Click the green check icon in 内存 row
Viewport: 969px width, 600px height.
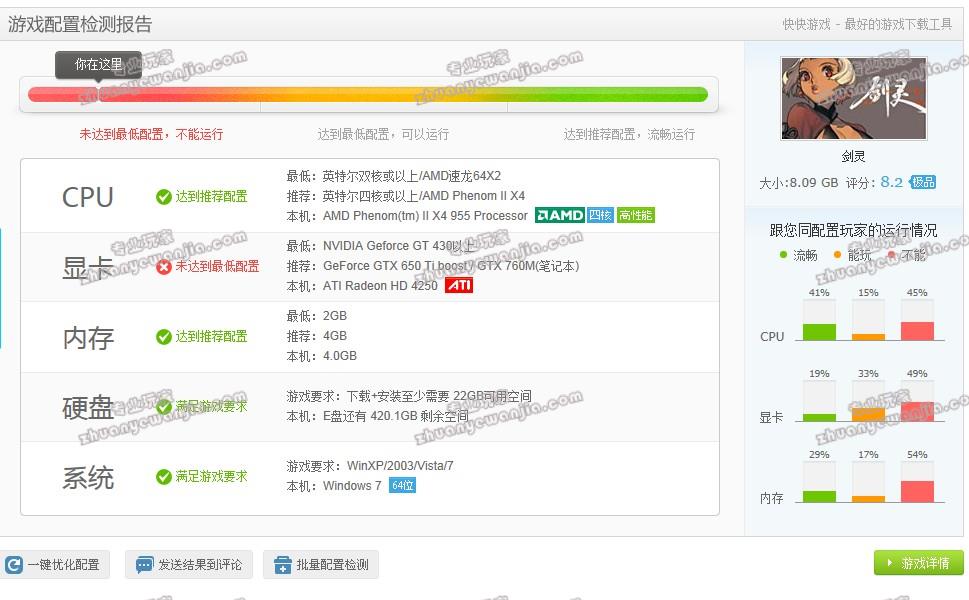[164, 336]
